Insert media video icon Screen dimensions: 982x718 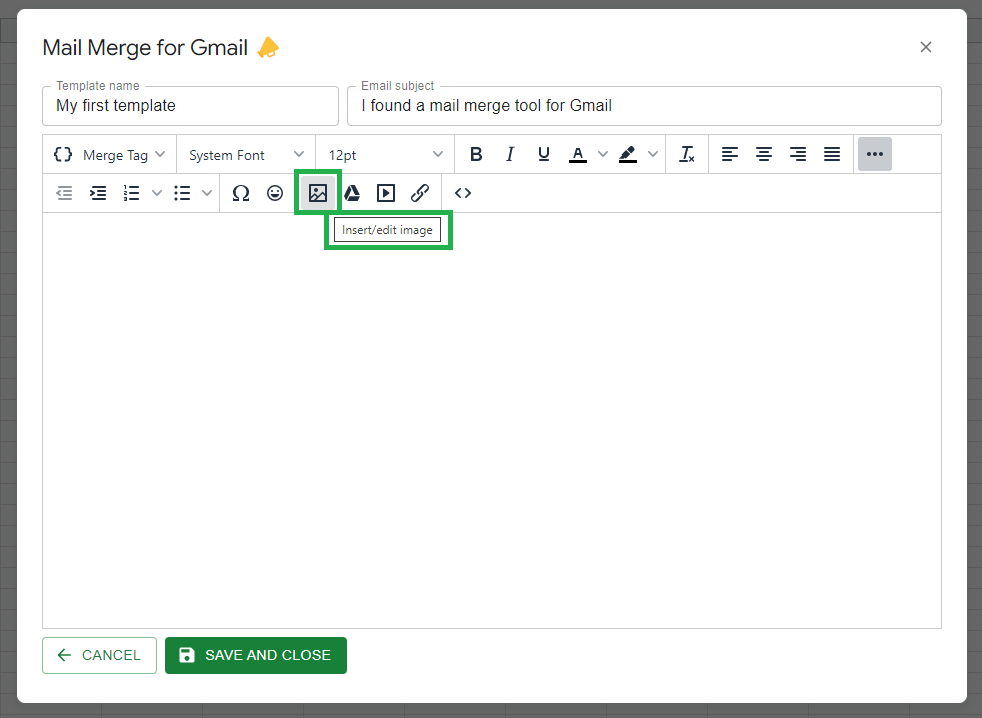(386, 193)
